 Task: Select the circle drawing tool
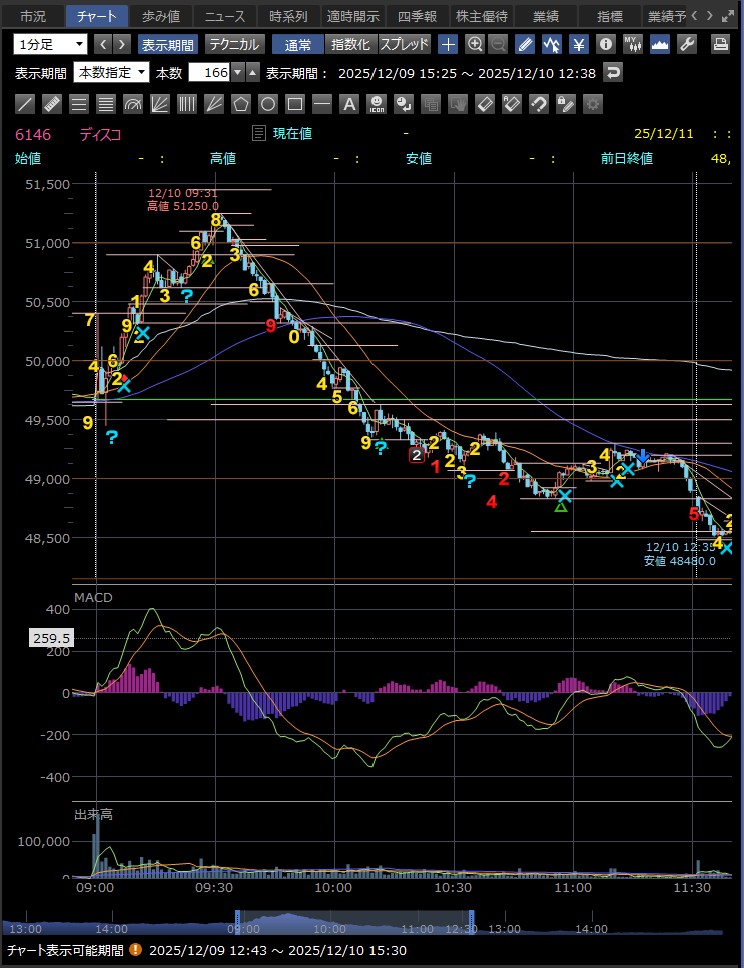tap(268, 103)
